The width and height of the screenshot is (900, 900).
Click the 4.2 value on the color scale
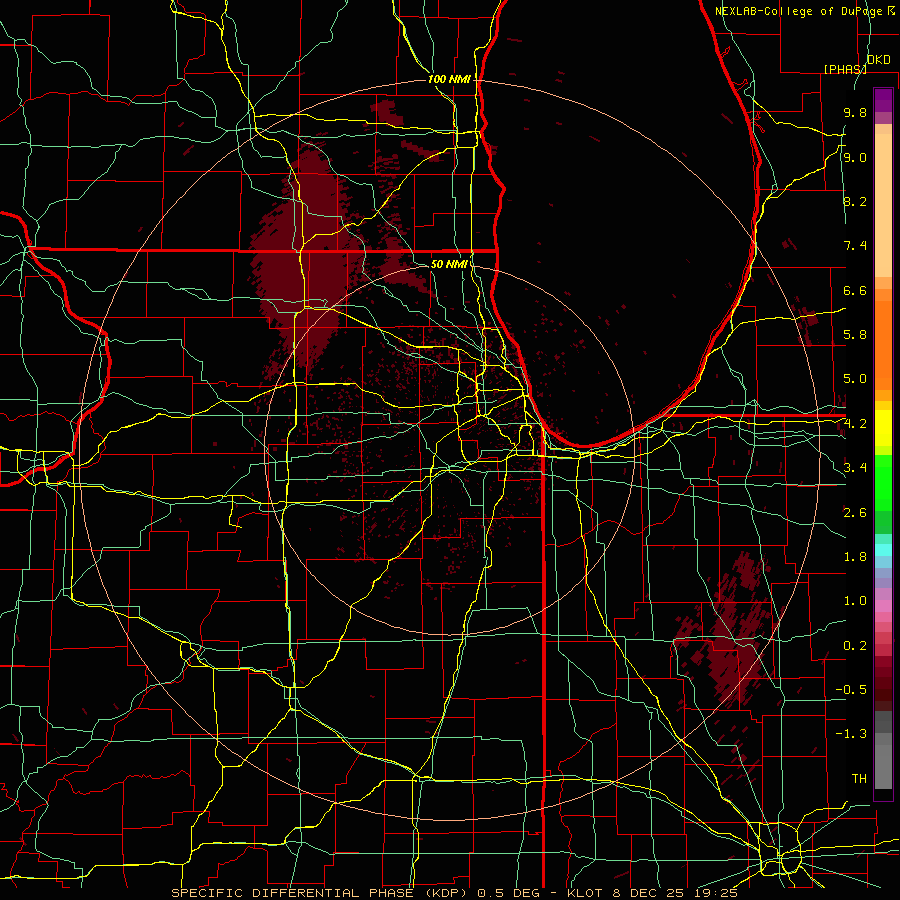click(x=855, y=424)
